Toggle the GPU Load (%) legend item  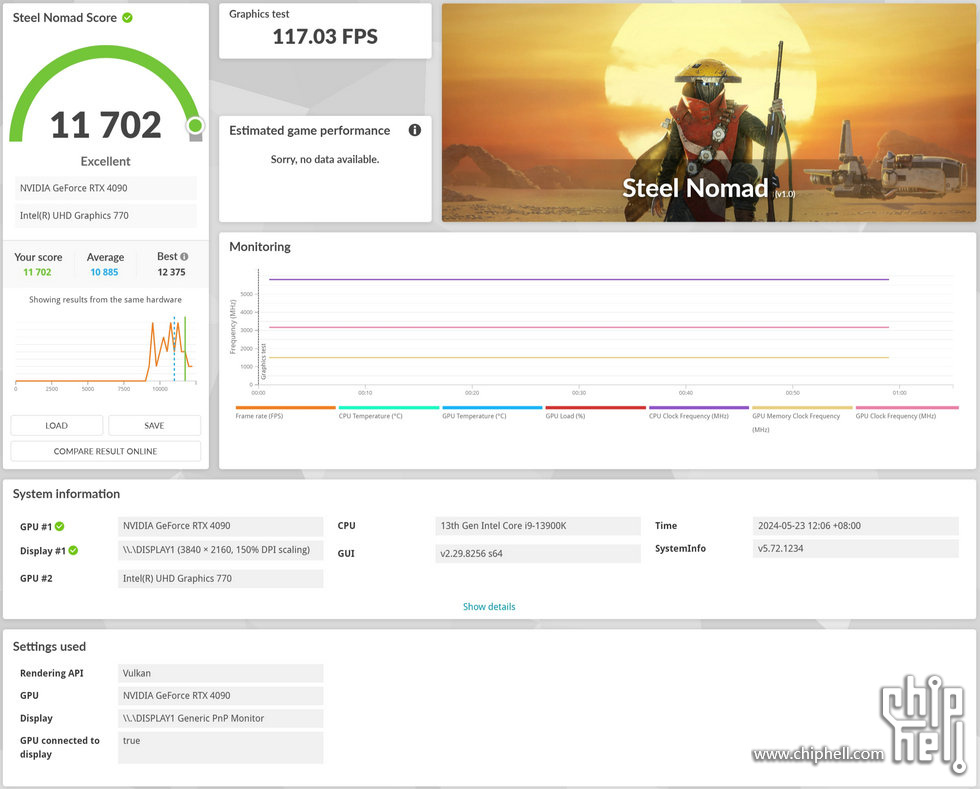[595, 413]
